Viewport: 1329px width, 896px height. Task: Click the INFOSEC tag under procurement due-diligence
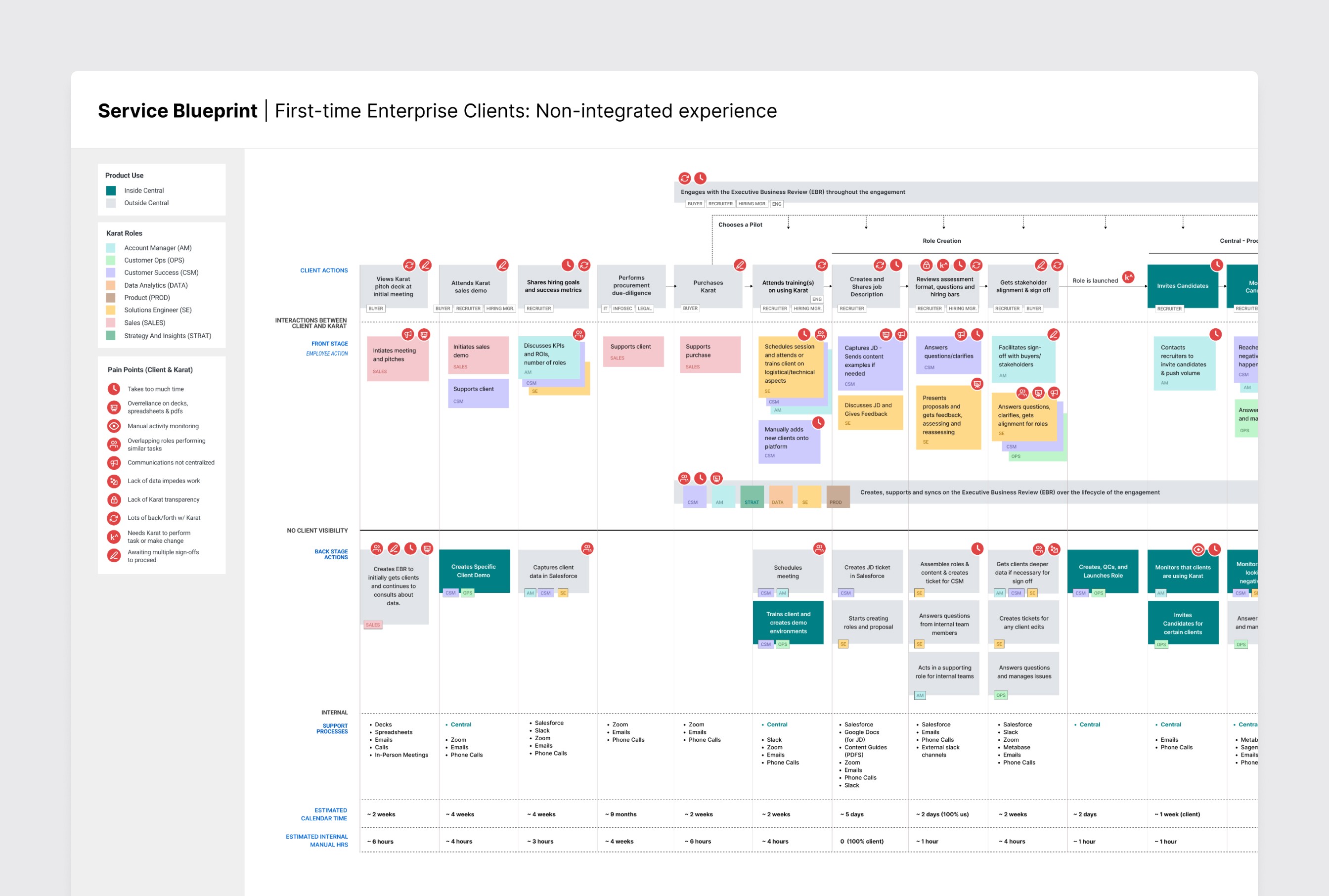coord(622,309)
